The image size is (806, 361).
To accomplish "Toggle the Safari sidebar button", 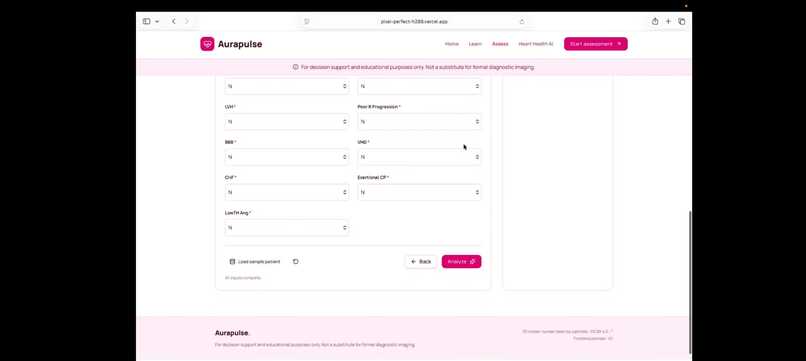I will point(146,22).
